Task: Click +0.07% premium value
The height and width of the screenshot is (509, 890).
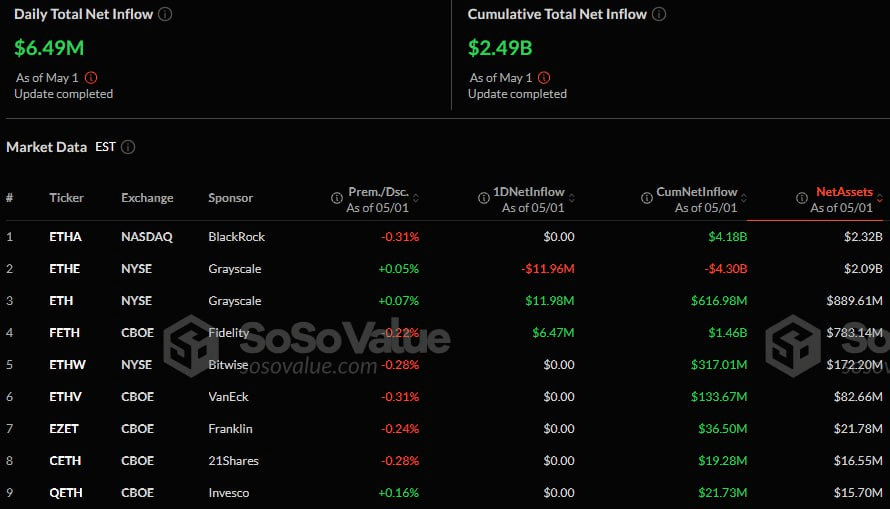Action: [398, 301]
